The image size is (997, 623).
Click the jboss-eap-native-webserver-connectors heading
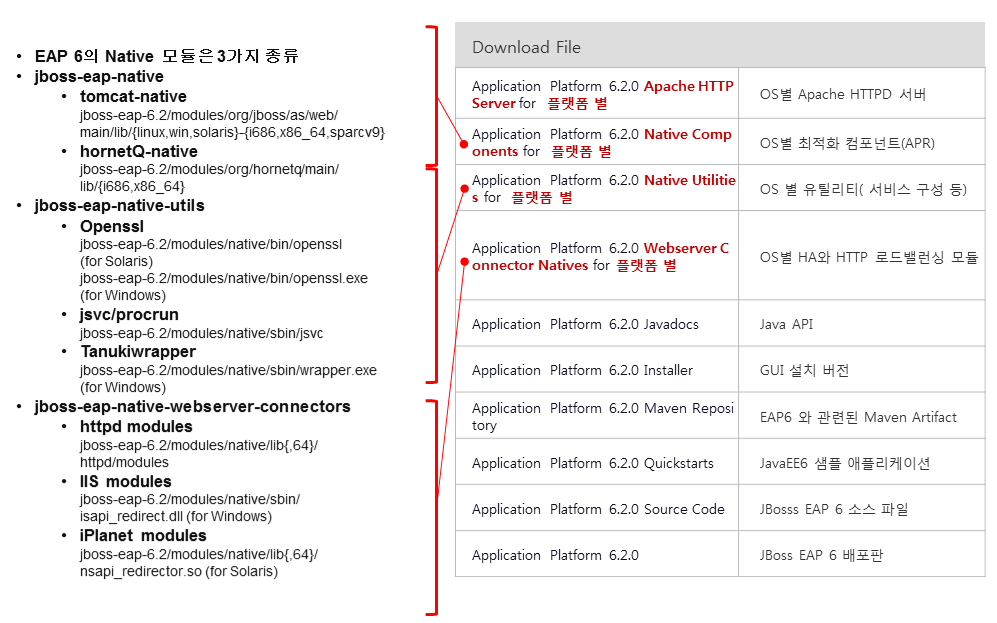coord(192,406)
